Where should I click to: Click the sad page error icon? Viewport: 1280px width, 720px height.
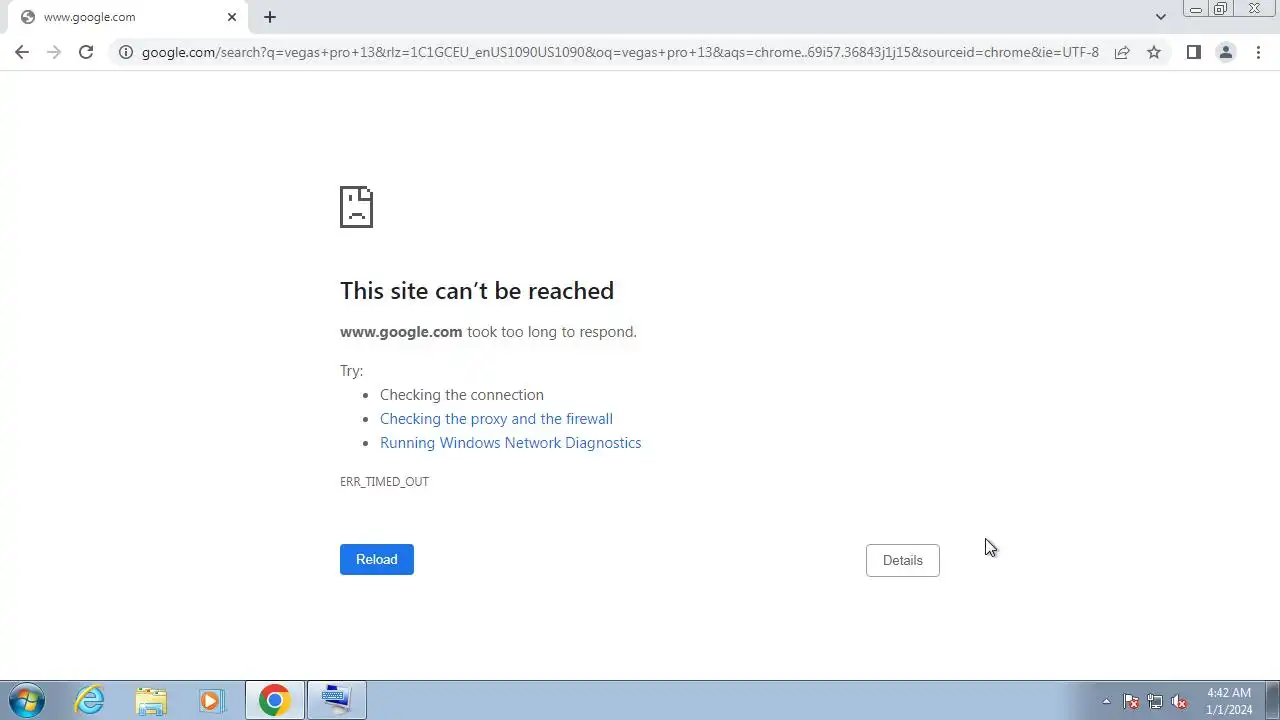[x=356, y=207]
